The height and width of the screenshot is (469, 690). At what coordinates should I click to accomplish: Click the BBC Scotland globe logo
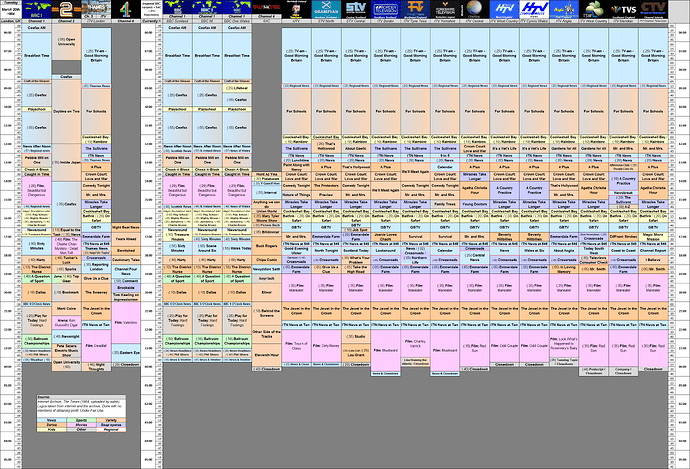[177, 9]
